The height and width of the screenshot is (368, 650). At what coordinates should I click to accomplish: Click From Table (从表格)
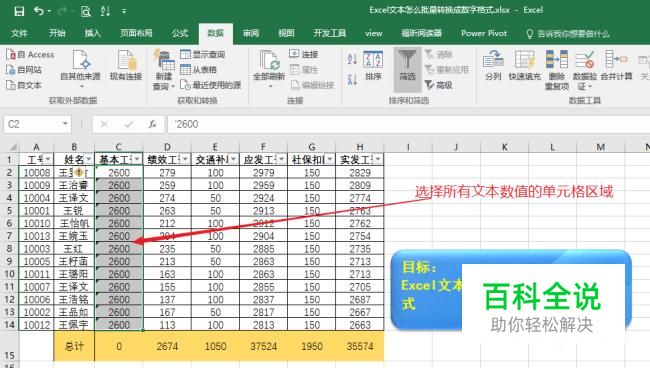(x=199, y=70)
